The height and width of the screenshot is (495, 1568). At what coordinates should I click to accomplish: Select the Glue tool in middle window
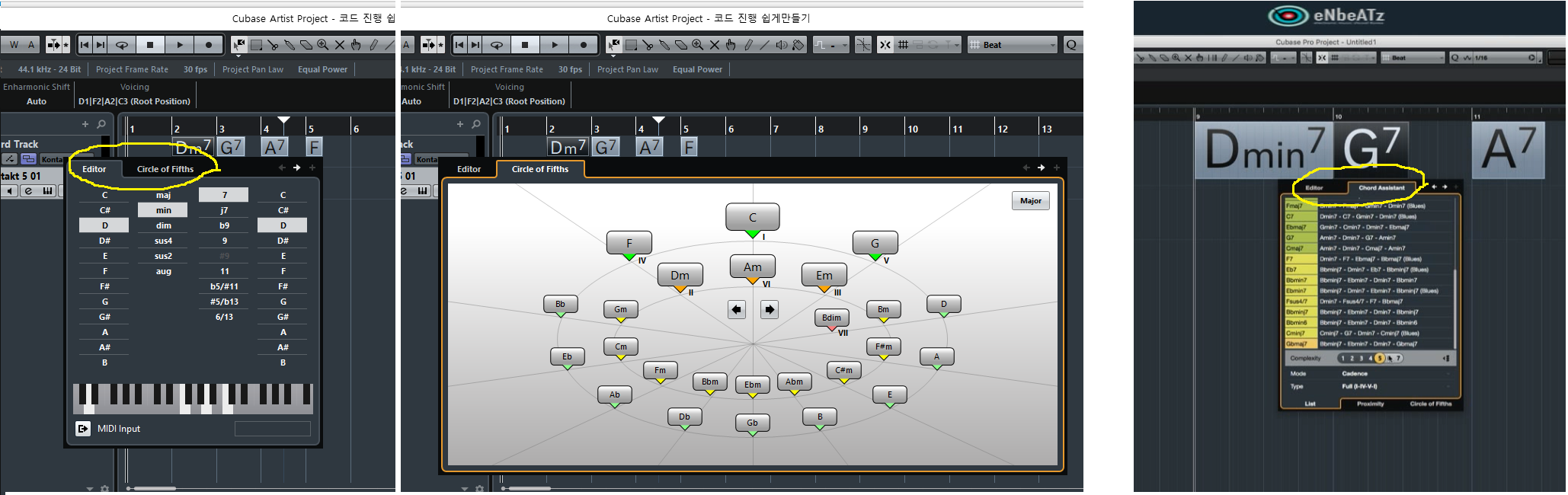(x=664, y=45)
